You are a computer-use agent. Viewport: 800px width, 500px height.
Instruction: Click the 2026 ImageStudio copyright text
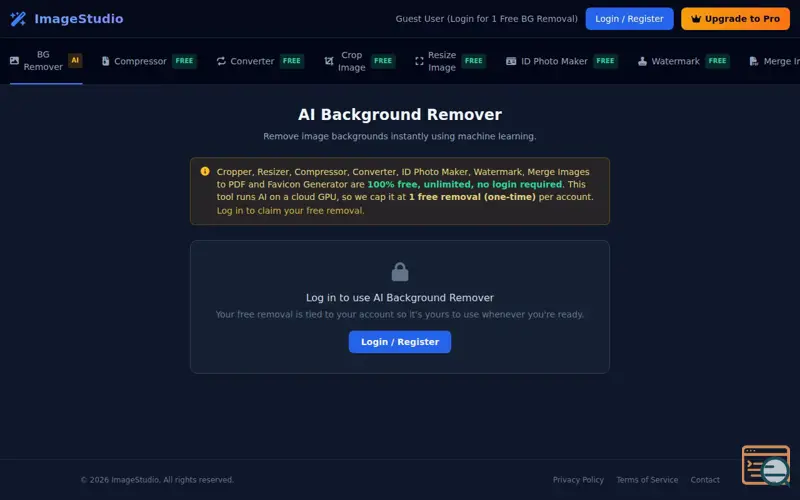click(x=157, y=480)
